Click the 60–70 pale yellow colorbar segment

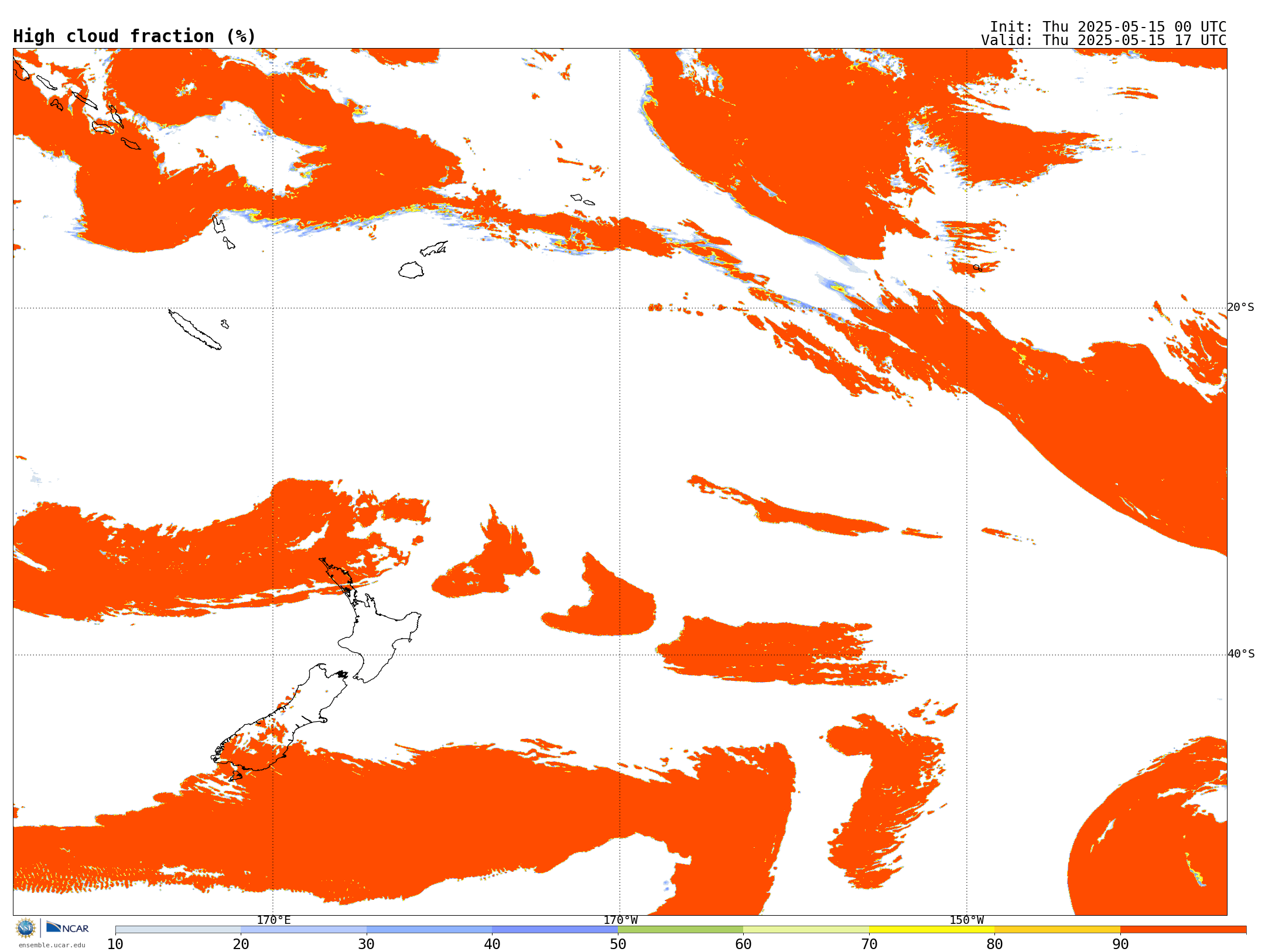click(x=806, y=930)
